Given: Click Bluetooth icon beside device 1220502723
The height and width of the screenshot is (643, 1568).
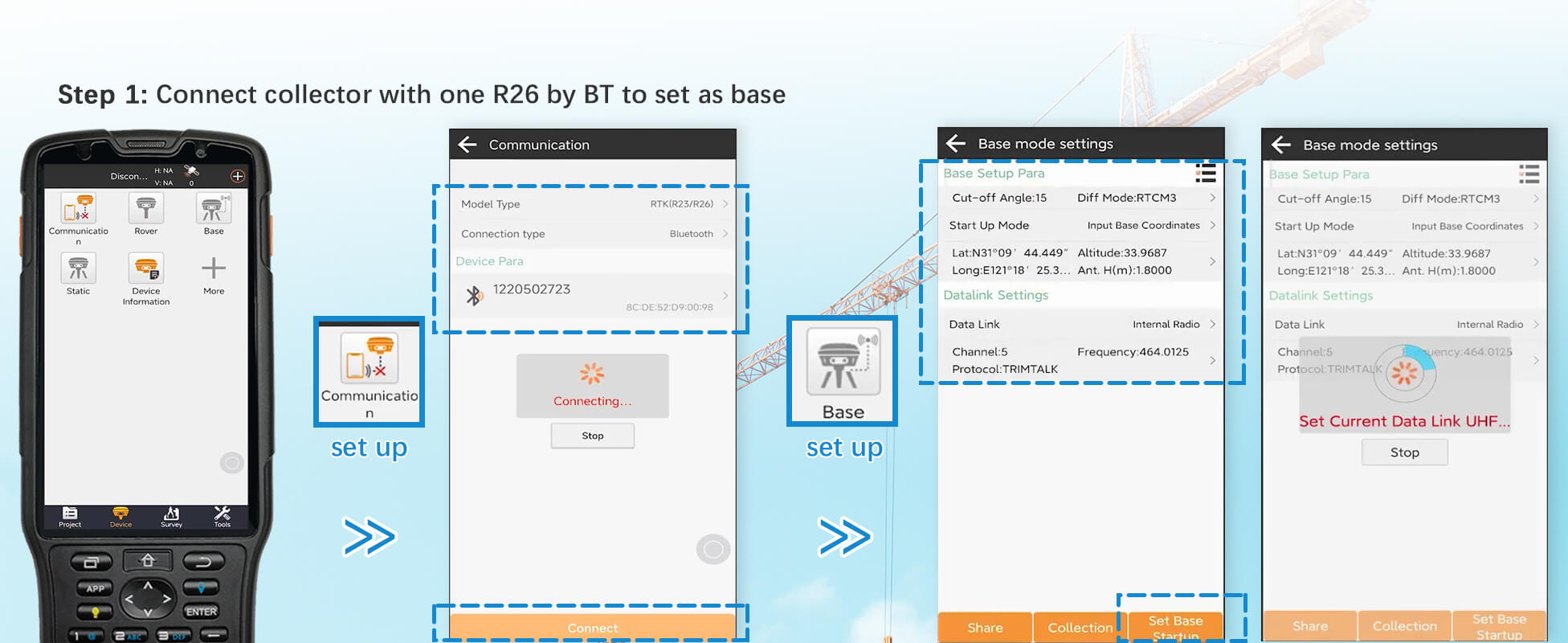Looking at the screenshot, I should pos(474,296).
